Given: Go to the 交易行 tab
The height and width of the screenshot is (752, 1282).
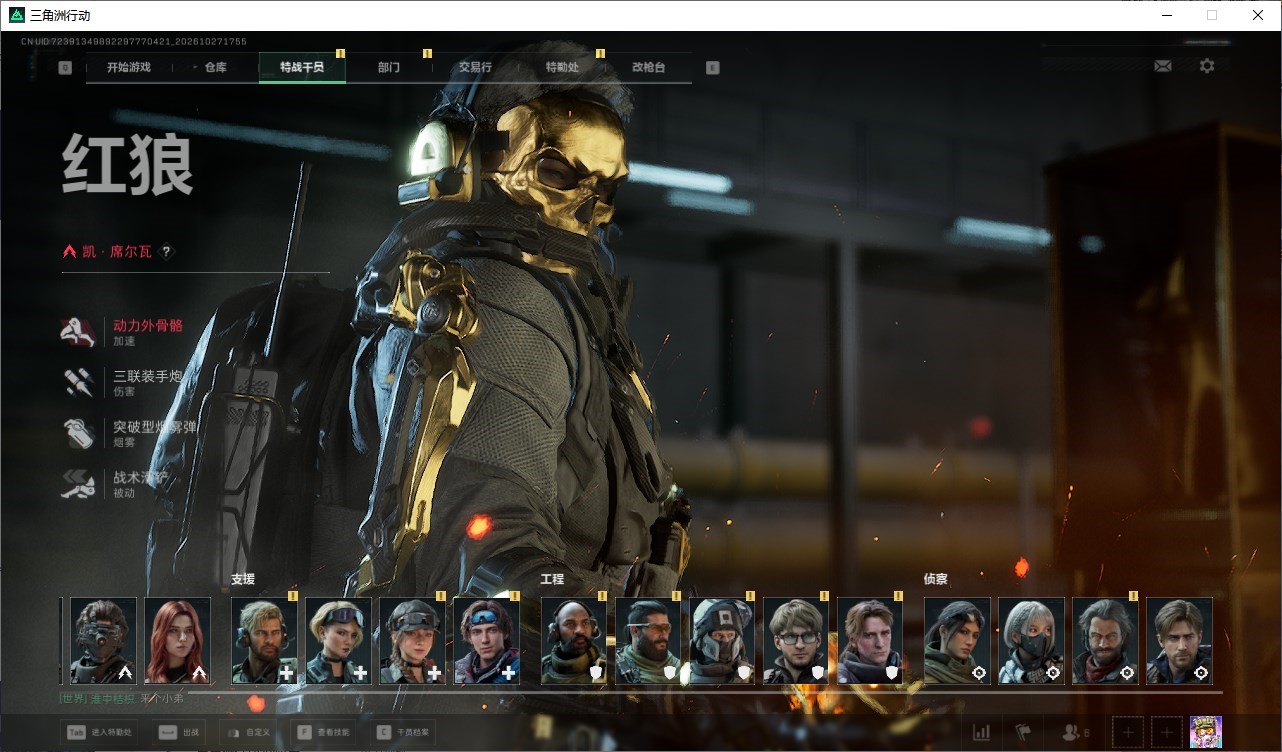Looking at the screenshot, I should pos(475,68).
